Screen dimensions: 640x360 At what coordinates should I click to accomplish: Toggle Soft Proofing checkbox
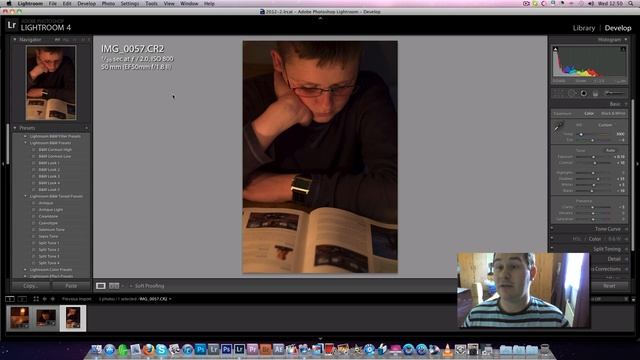(x=131, y=286)
